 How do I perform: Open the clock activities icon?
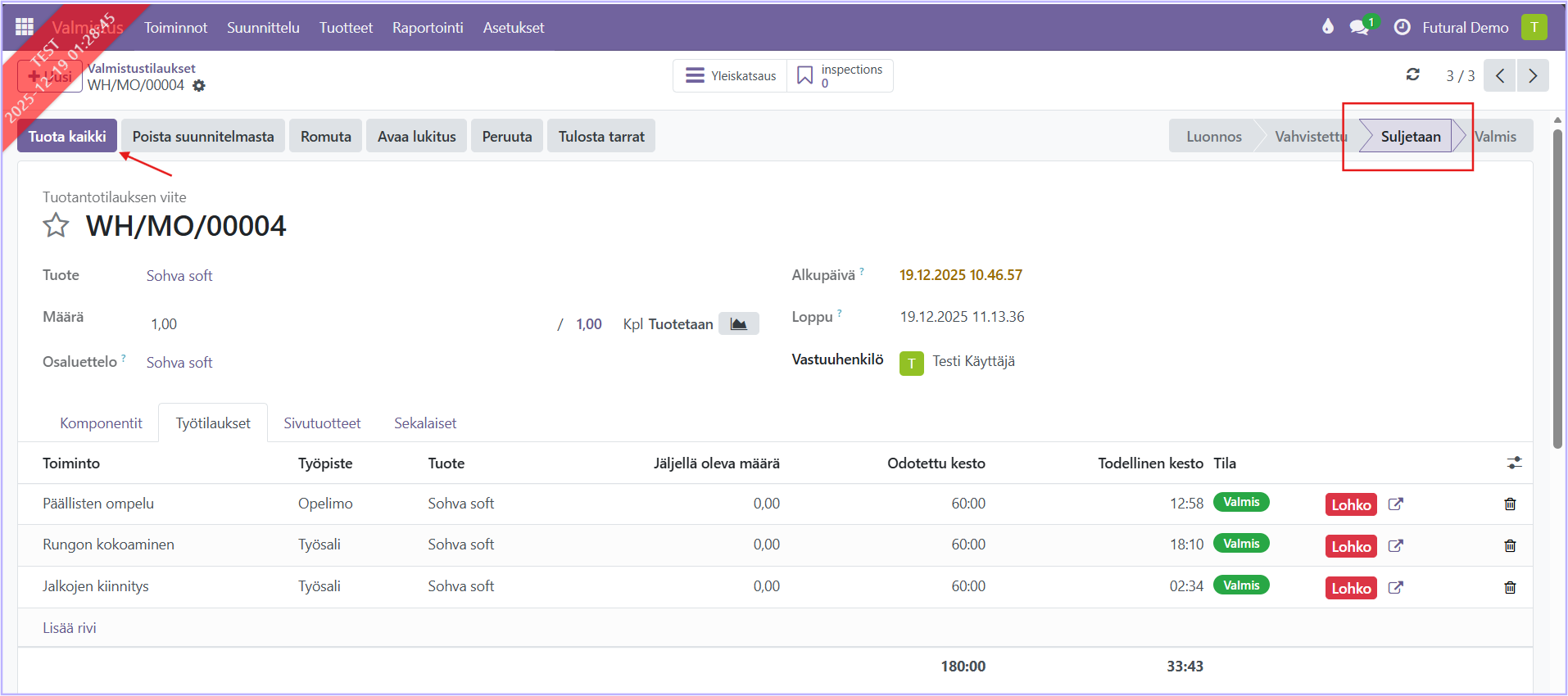[1402, 27]
